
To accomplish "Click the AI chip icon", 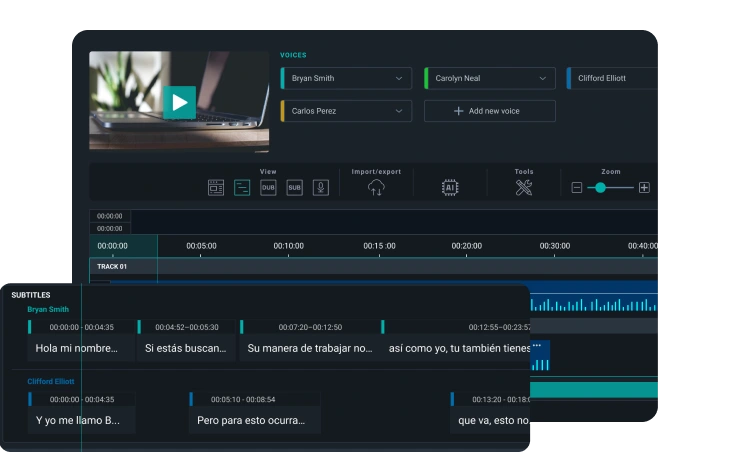I will pos(450,187).
